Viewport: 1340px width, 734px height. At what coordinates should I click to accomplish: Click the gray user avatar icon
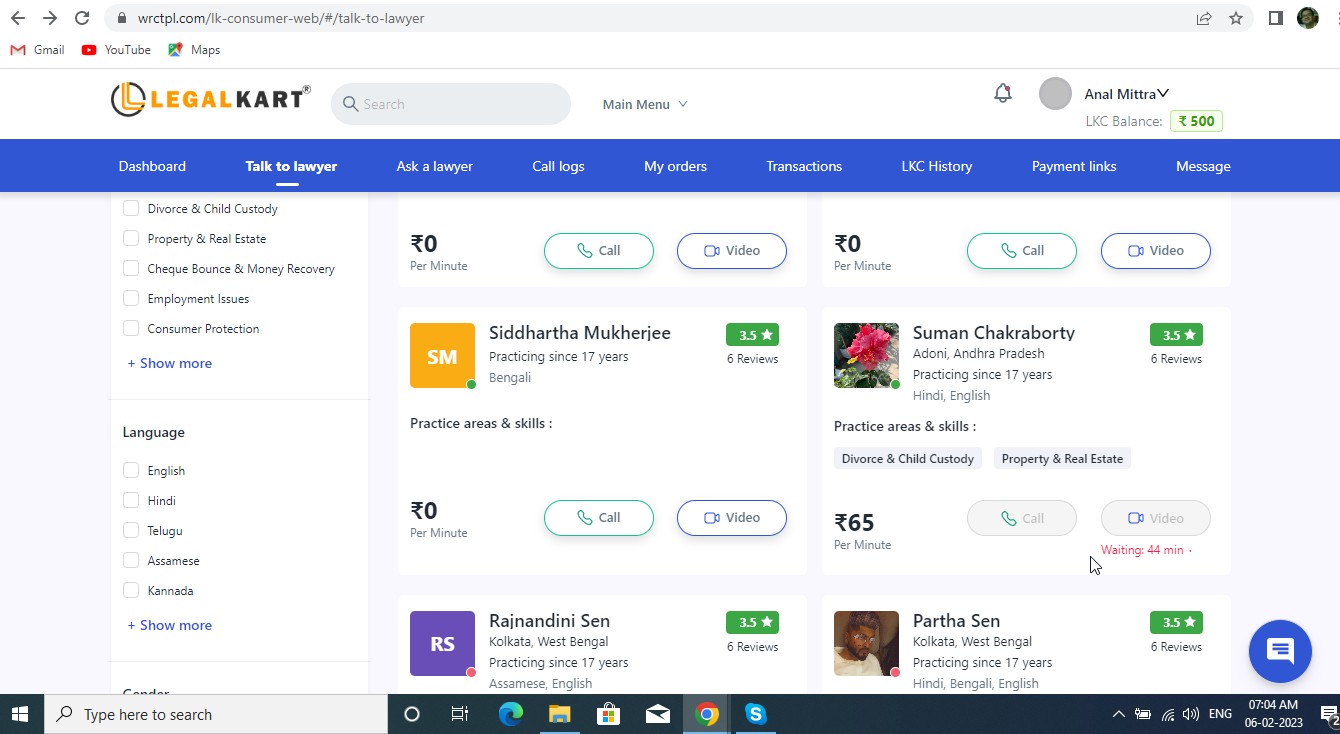[1055, 94]
